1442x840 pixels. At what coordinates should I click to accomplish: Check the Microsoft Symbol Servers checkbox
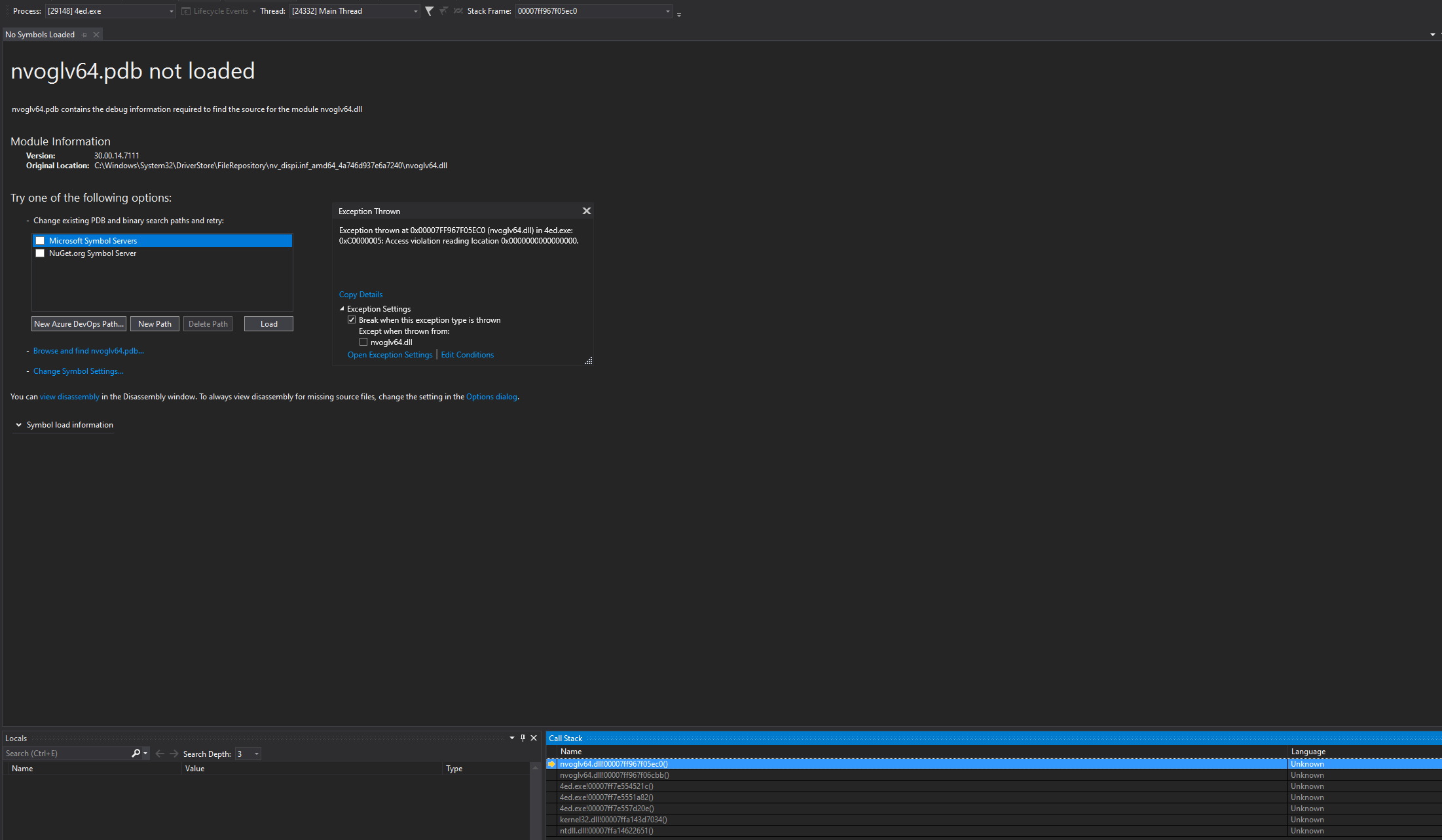point(40,241)
